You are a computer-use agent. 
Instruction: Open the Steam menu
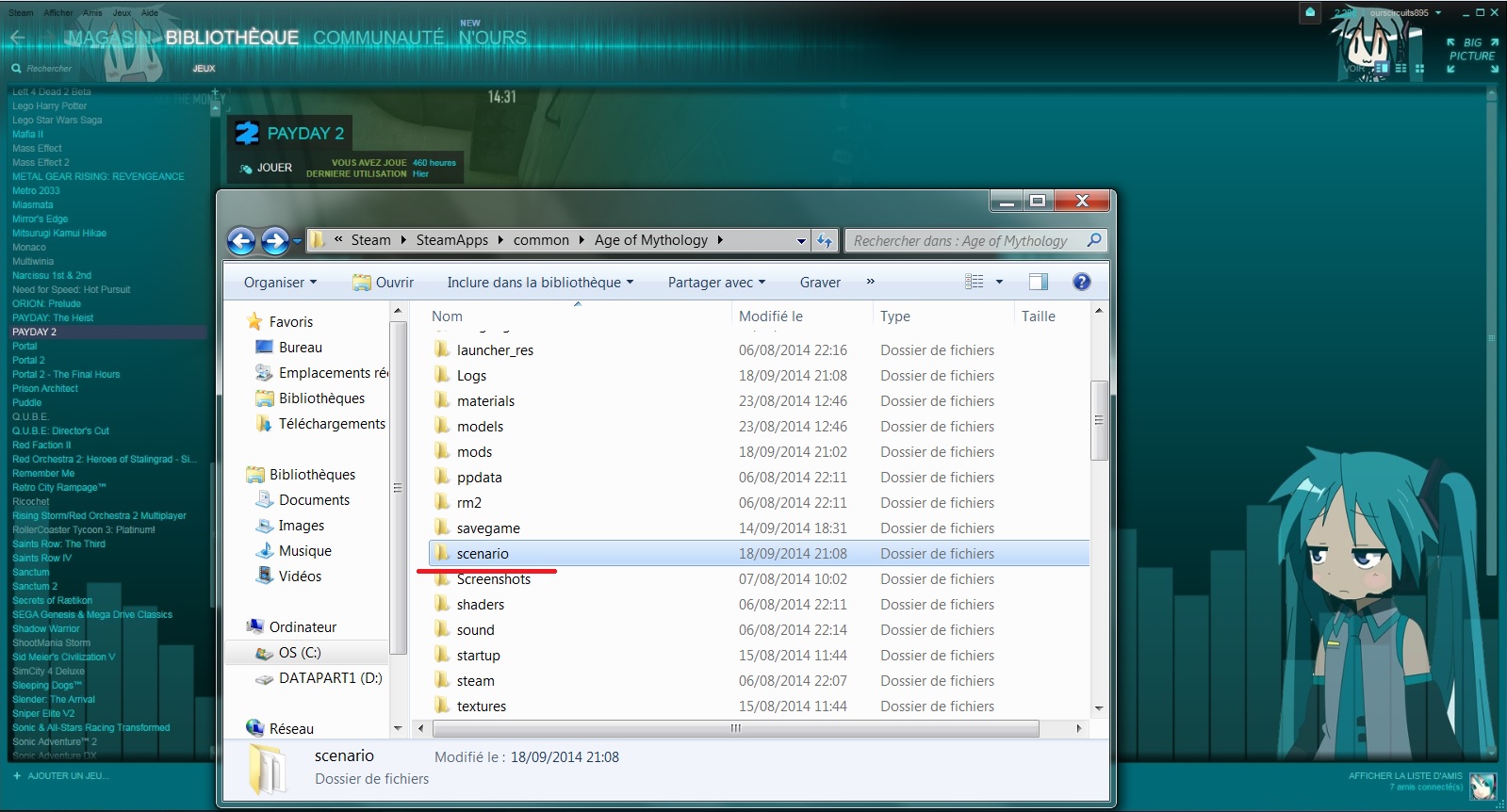click(x=21, y=12)
